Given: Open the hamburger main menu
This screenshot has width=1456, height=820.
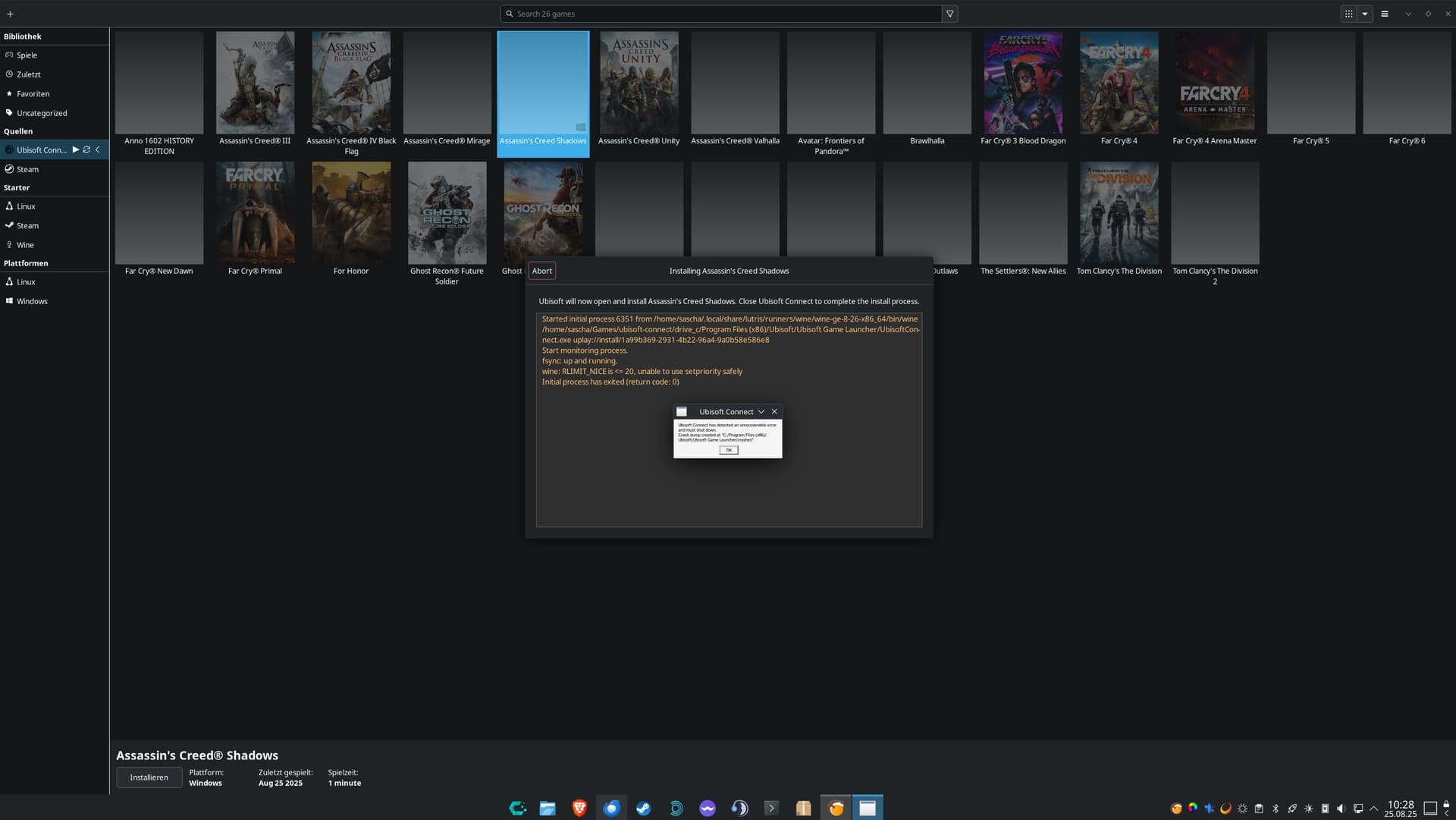Looking at the screenshot, I should coord(1385,14).
